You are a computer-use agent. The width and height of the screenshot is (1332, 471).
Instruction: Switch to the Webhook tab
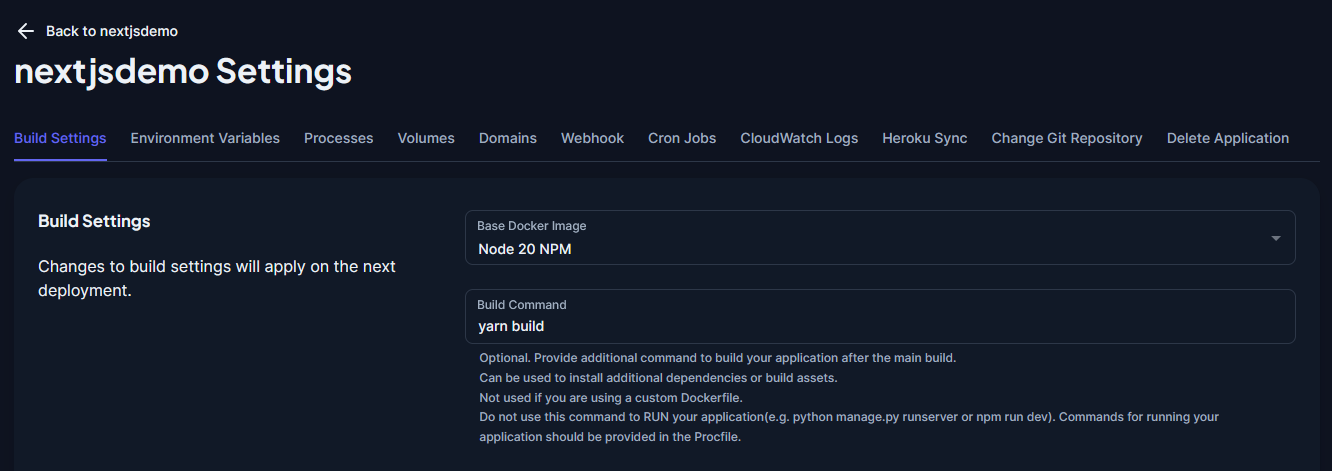click(592, 138)
